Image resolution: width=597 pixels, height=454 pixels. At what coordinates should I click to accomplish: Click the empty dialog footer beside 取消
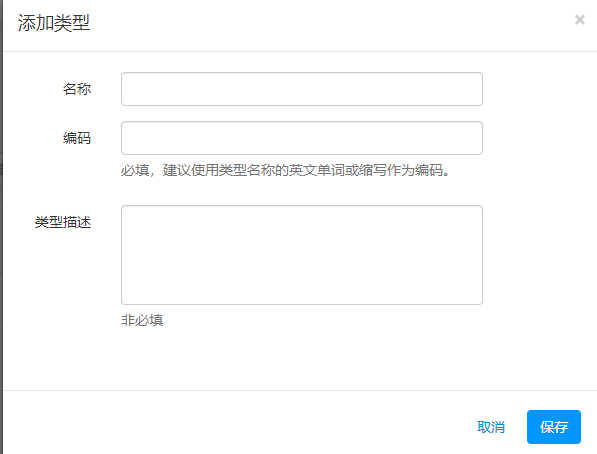coord(236,423)
